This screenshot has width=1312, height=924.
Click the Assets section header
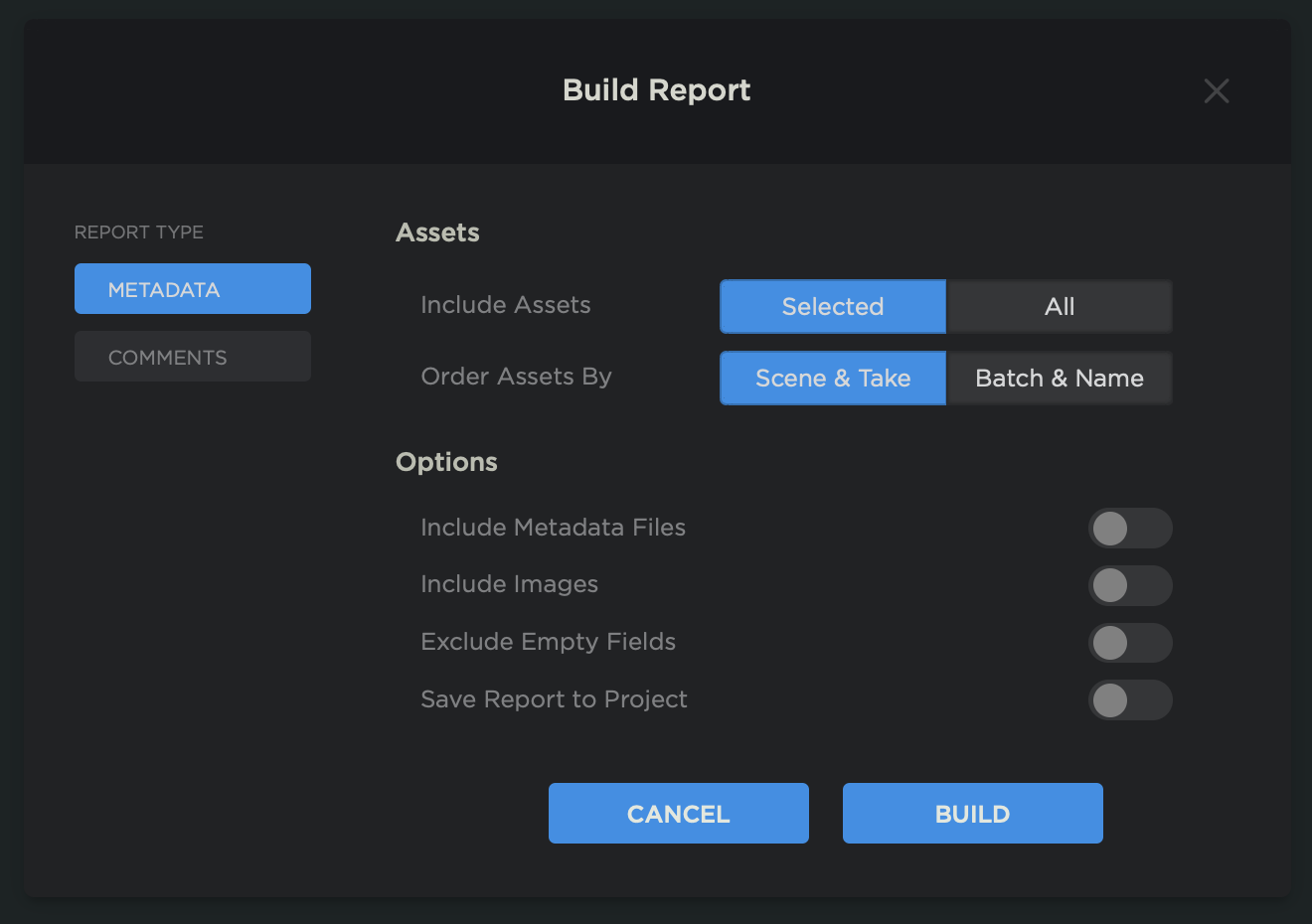(437, 231)
